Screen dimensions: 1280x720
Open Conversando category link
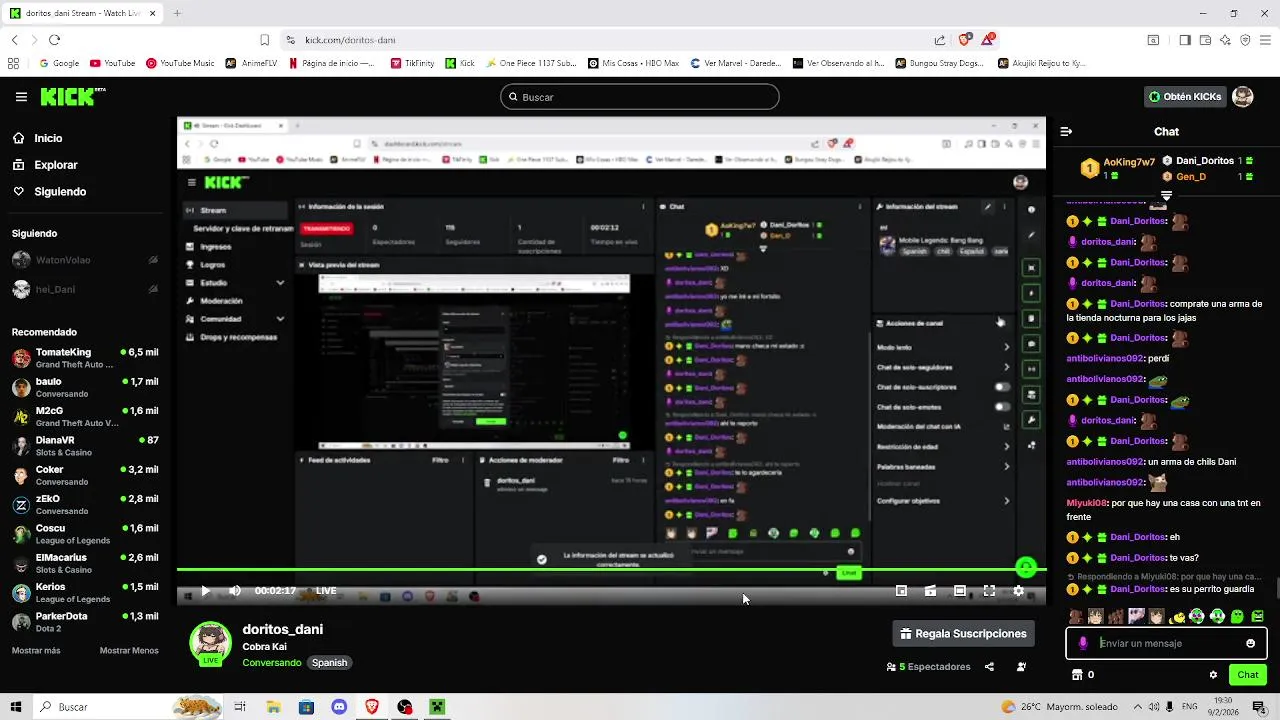click(271, 662)
